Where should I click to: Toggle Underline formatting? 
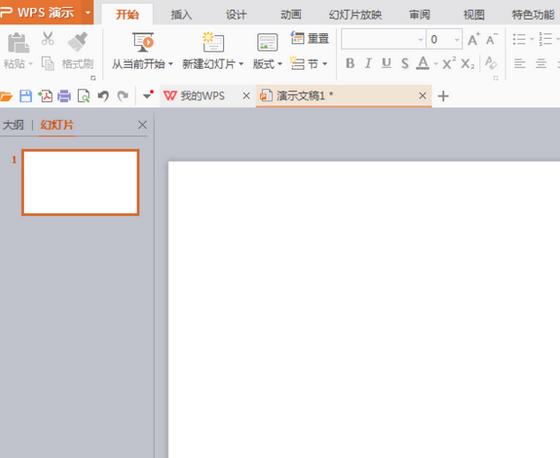[x=386, y=64]
